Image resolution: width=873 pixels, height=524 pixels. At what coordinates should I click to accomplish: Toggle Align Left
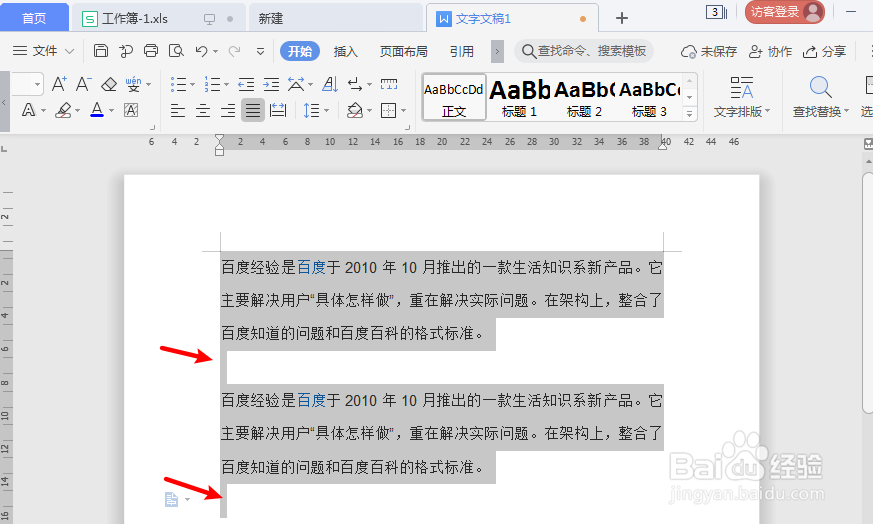click(178, 110)
